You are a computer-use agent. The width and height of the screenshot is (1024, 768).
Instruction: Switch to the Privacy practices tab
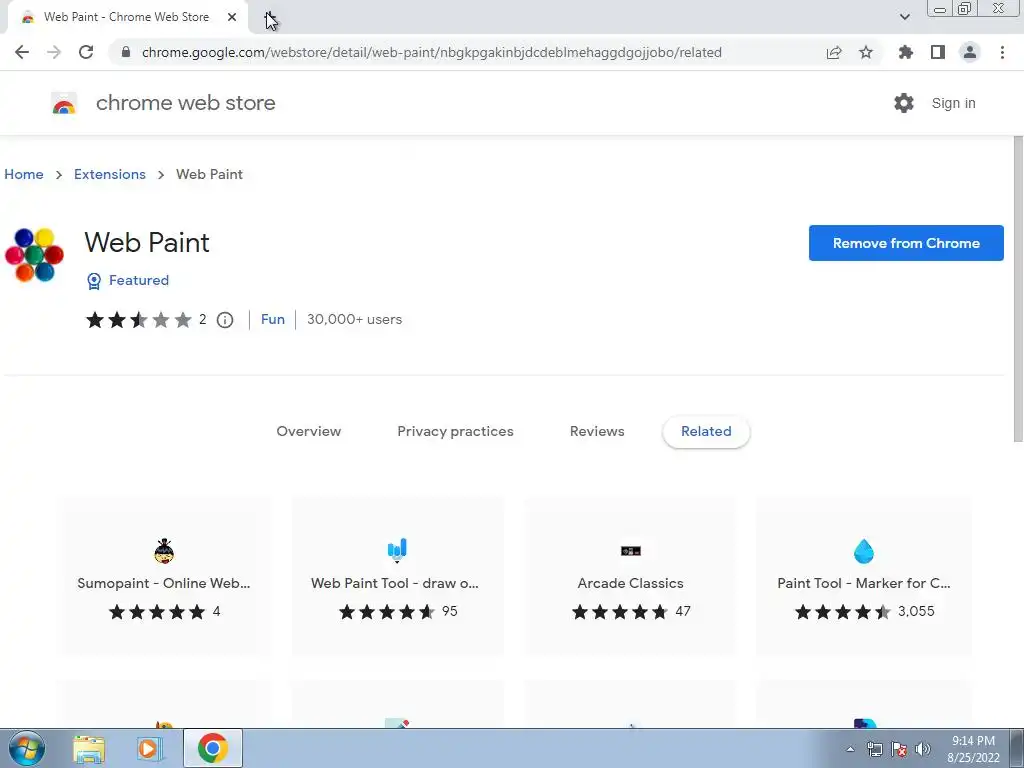tap(455, 431)
